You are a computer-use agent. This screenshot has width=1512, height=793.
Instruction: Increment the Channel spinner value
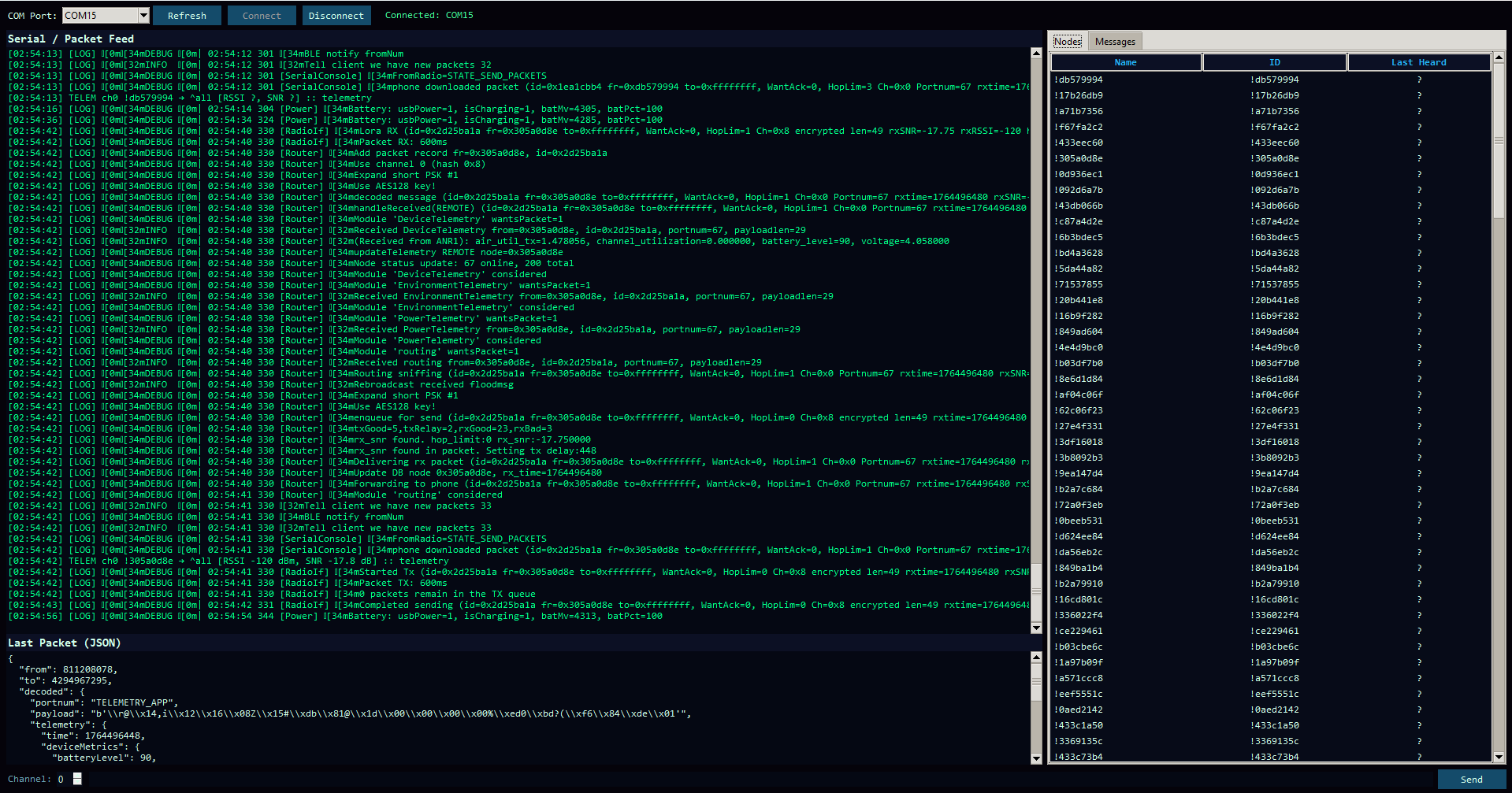tap(76, 775)
